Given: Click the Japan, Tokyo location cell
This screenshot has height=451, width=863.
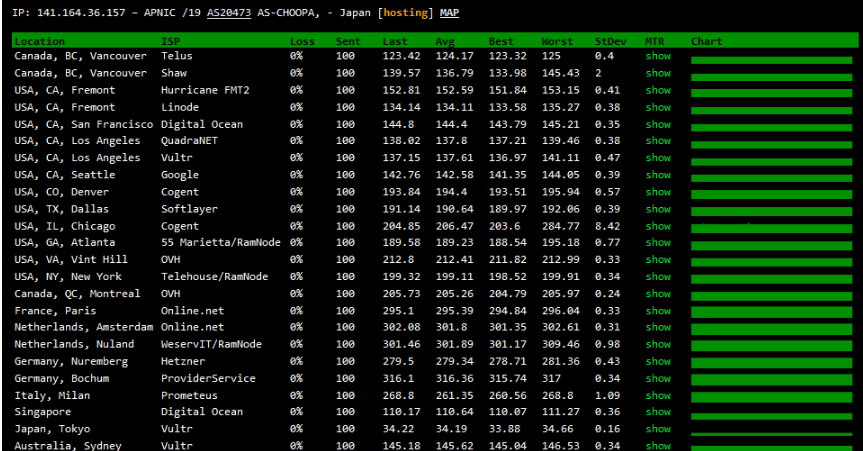Looking at the screenshot, I should click(x=52, y=430).
